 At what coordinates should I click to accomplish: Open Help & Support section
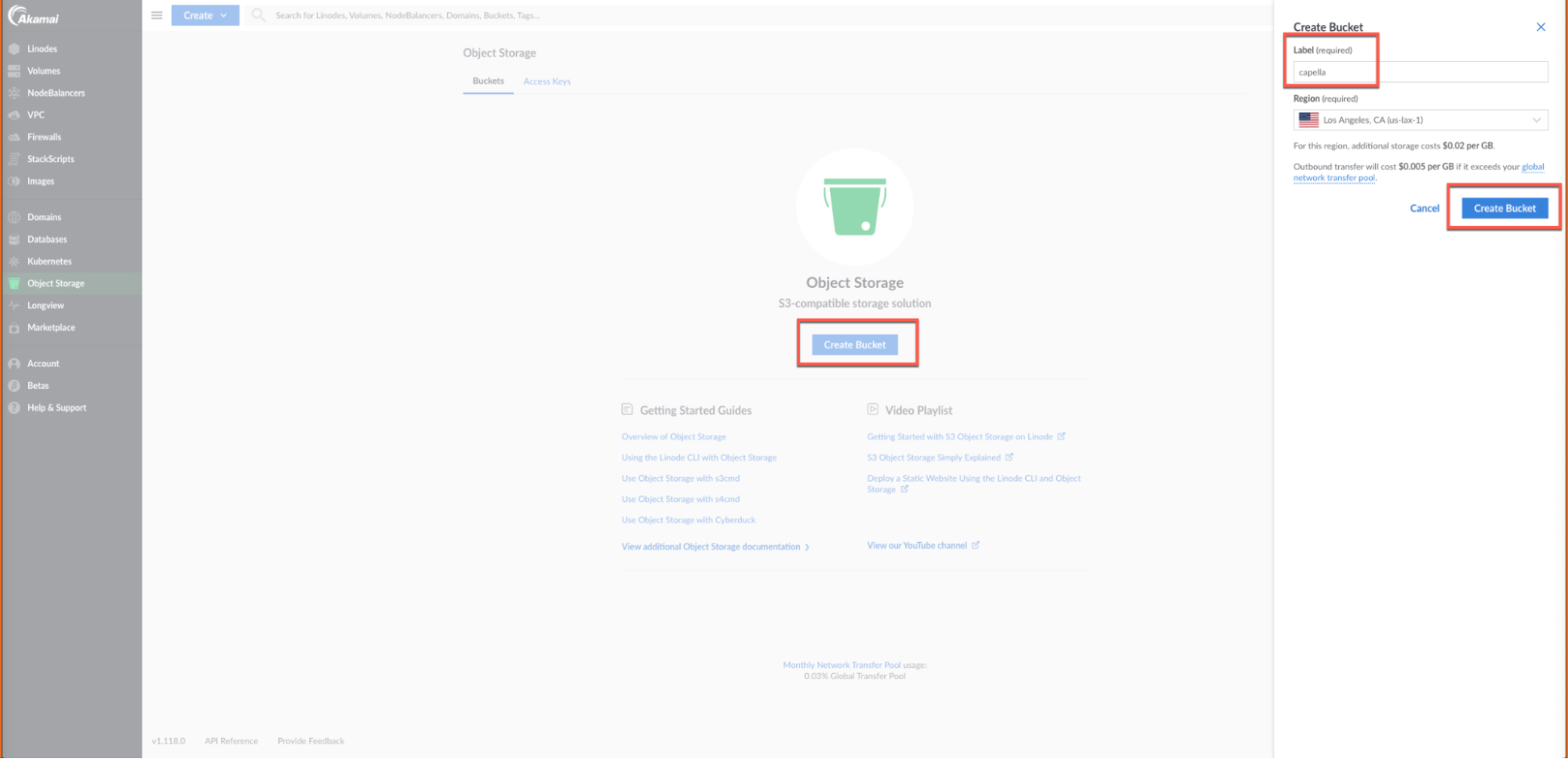tap(56, 408)
